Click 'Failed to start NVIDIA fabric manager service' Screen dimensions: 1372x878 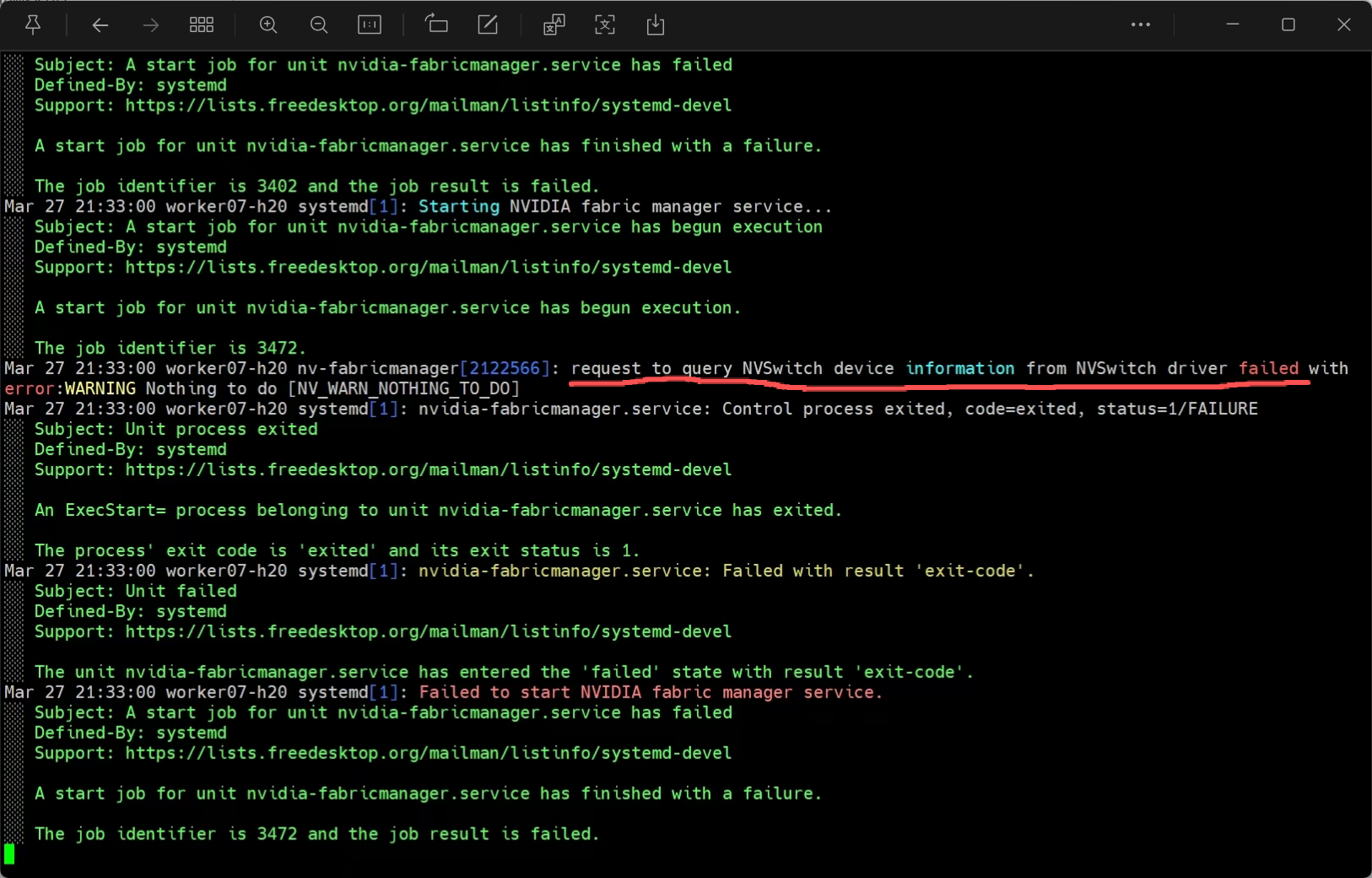(x=650, y=692)
